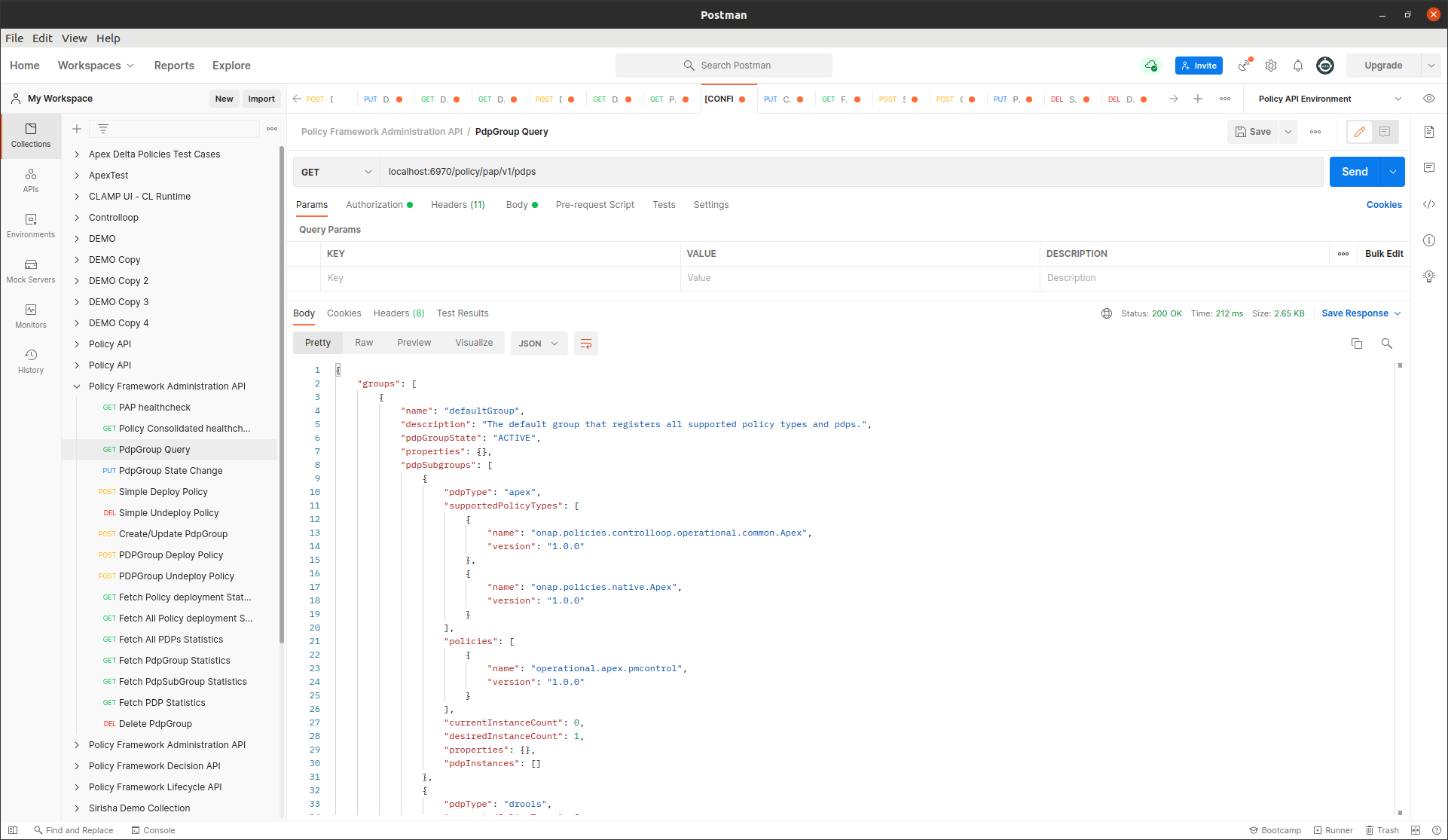Open the APIs sidebar panel
The image size is (1448, 840).
tap(31, 181)
